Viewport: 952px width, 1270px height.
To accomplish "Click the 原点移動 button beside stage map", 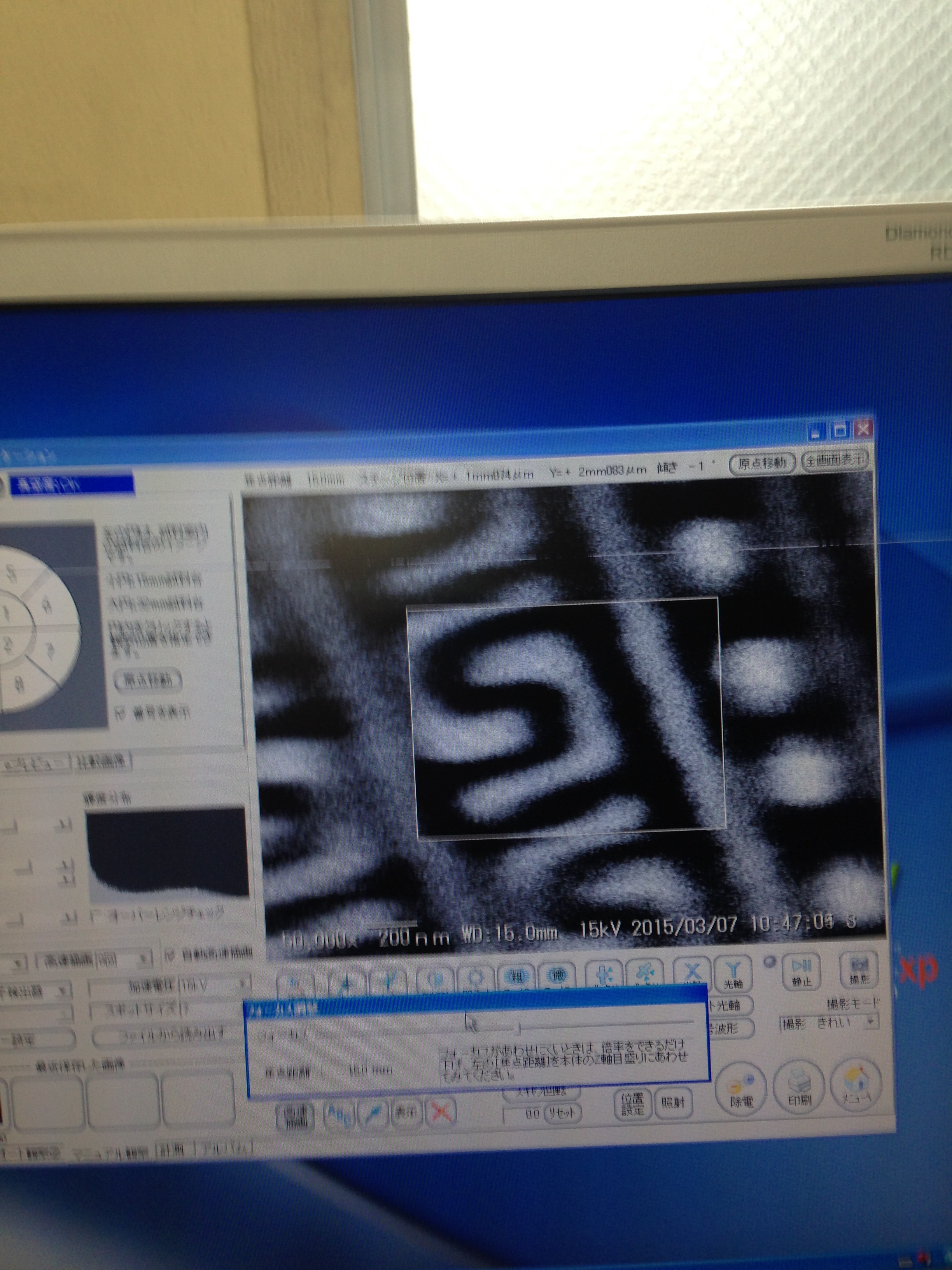I will [148, 681].
